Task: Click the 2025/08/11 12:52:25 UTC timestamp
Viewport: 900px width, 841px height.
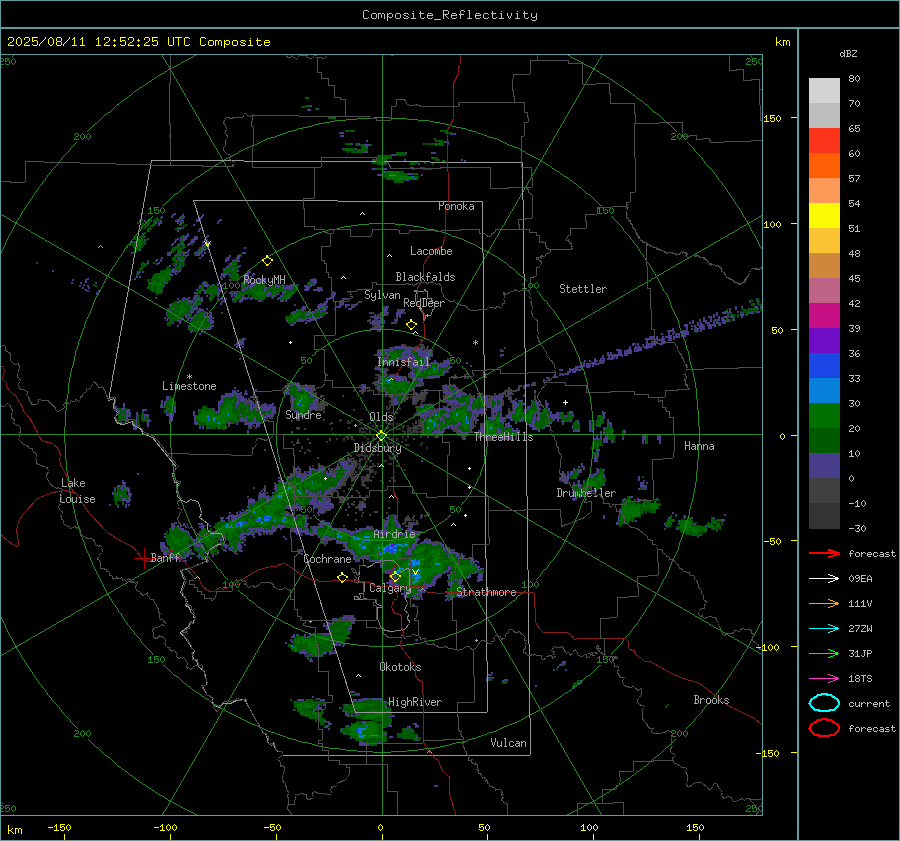Action: click(98, 42)
